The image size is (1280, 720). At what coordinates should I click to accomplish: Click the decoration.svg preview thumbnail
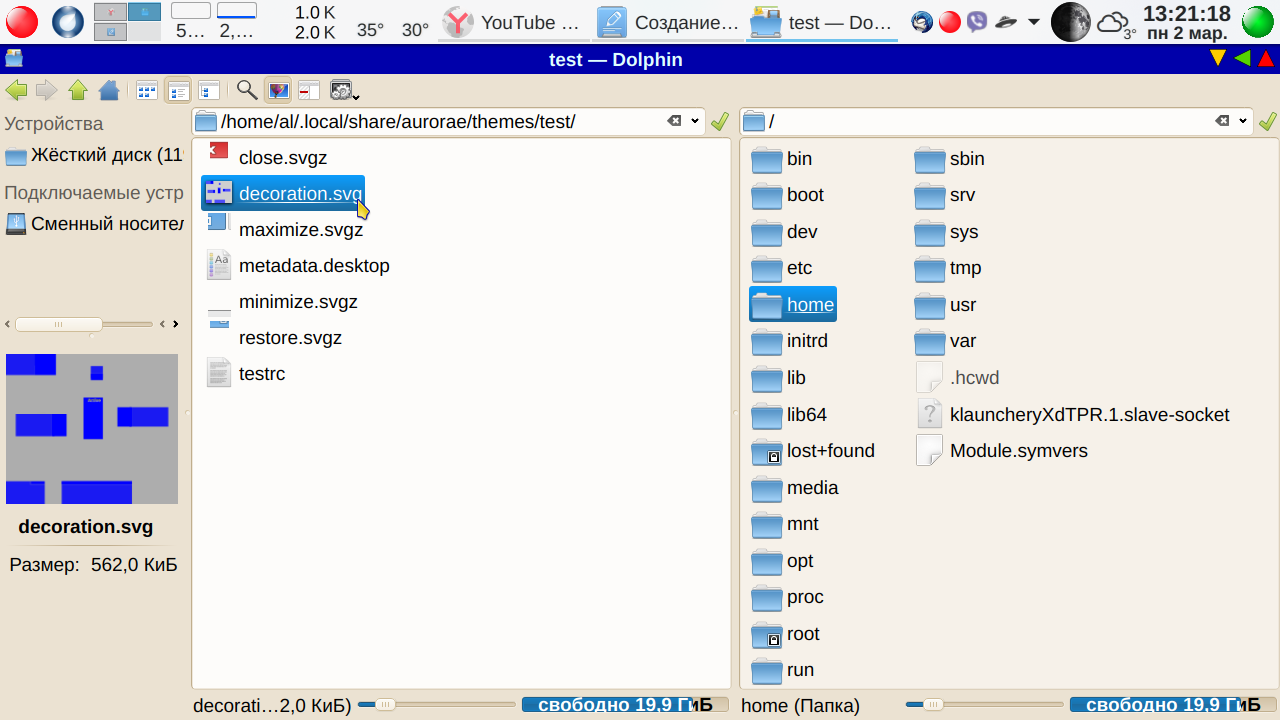point(92,428)
